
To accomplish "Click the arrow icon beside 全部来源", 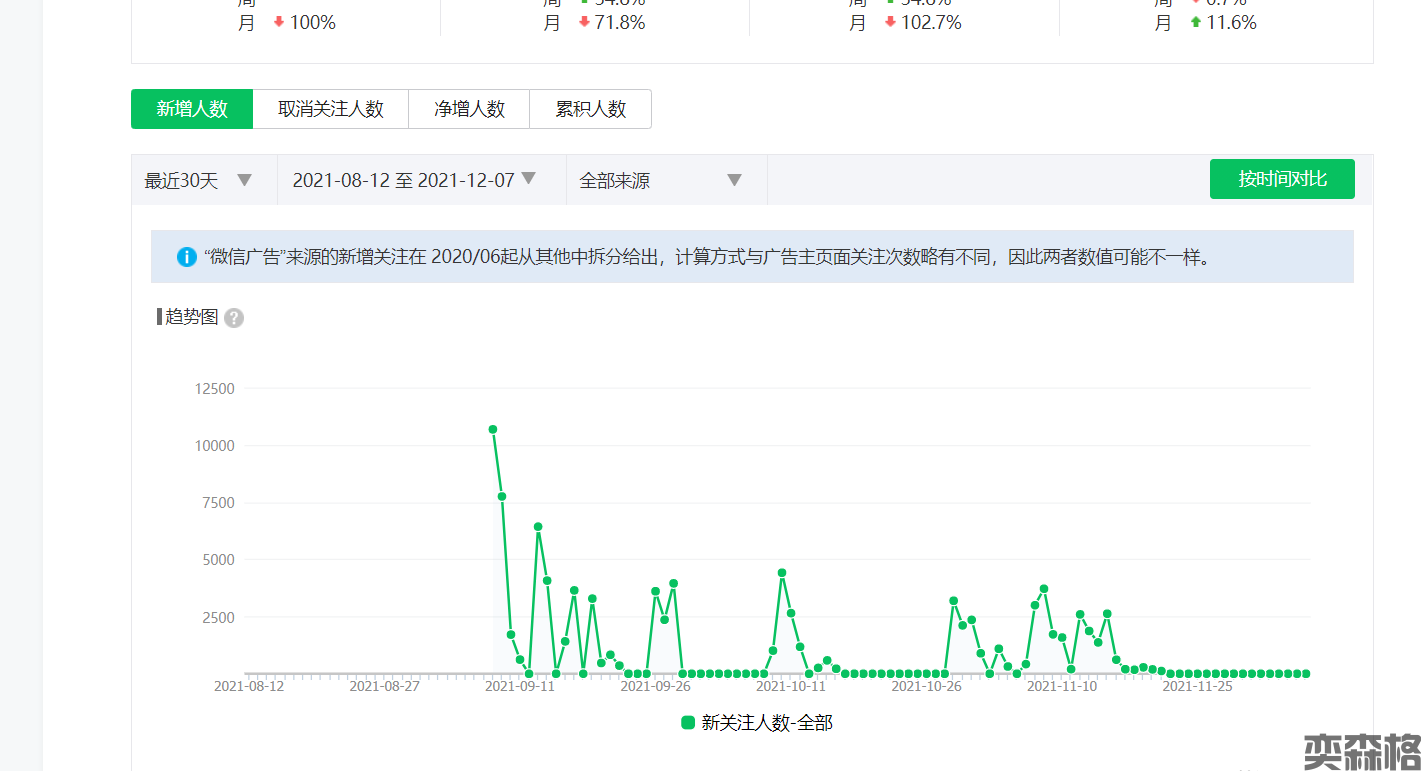I will pyautogui.click(x=734, y=180).
